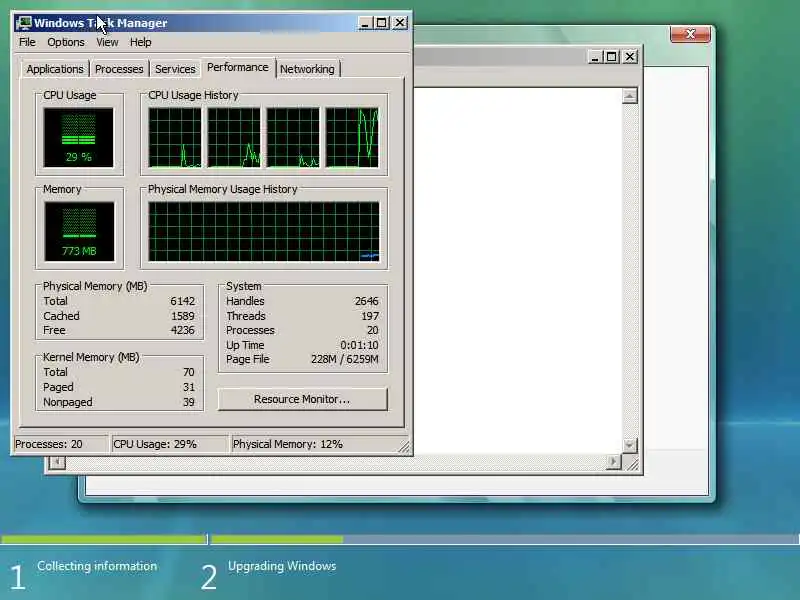The width and height of the screenshot is (800, 600).
Task: Click the second CPU Usage History graph
Action: (234, 137)
